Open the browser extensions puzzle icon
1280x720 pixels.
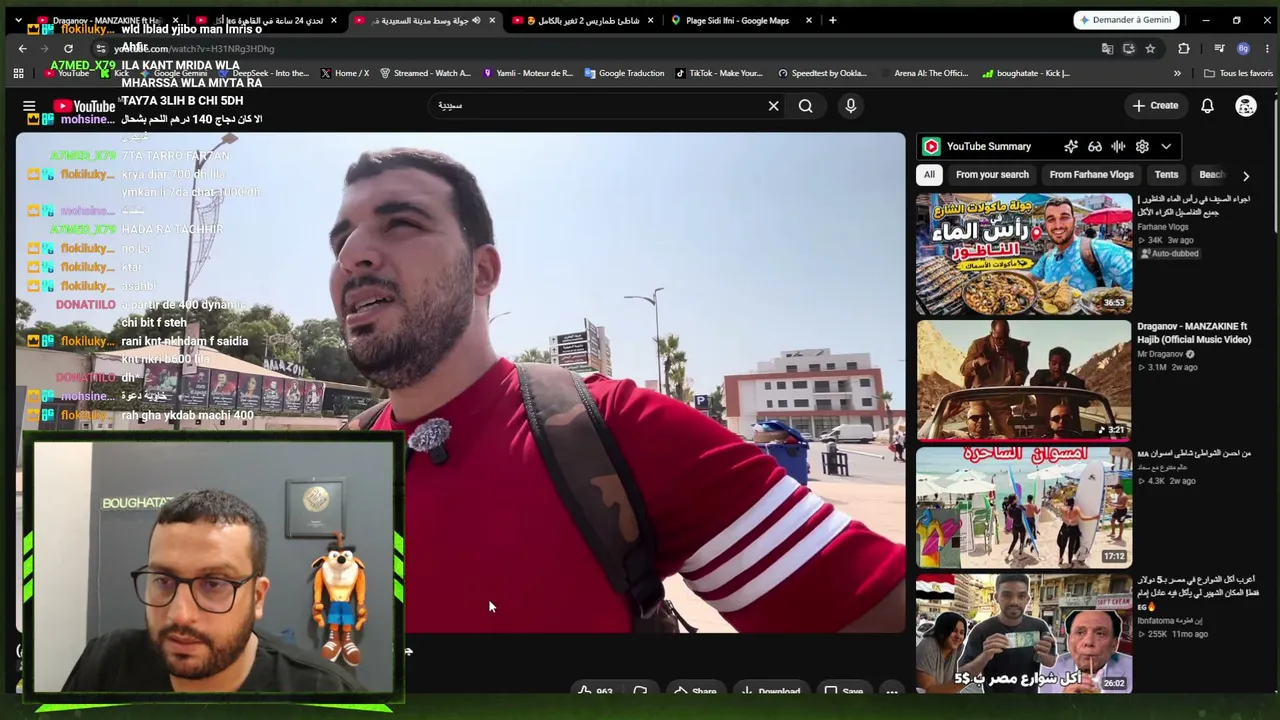[1184, 48]
